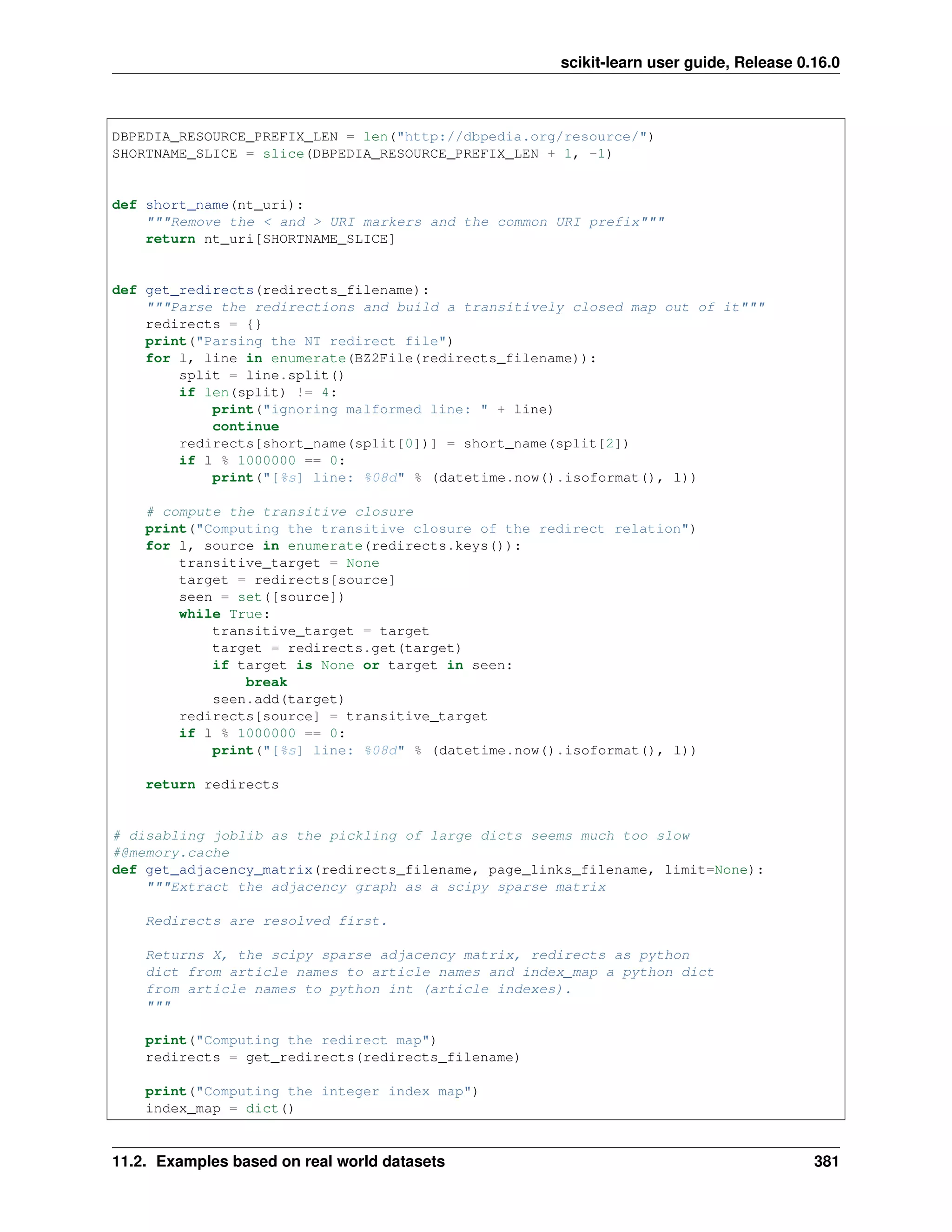
Task: Click 'return nt_uri[SHORTNAME_SLICE]' line
Action: (270, 239)
